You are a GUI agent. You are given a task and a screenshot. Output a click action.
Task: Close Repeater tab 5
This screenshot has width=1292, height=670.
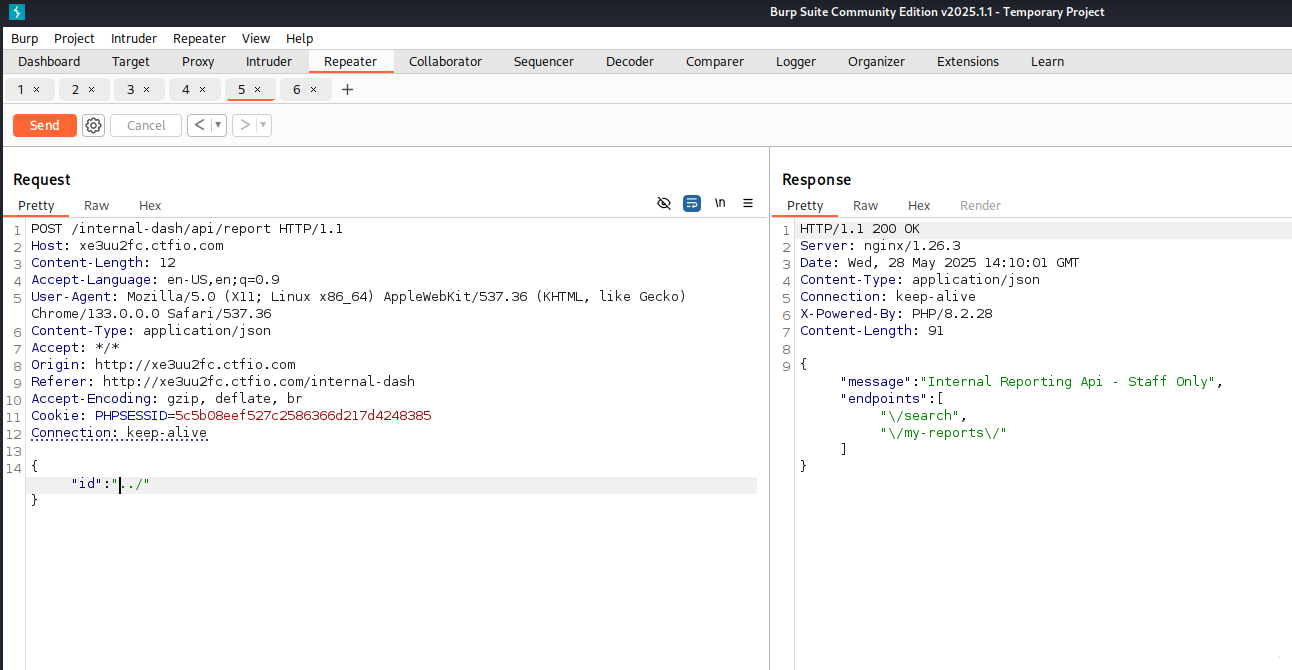pos(257,90)
